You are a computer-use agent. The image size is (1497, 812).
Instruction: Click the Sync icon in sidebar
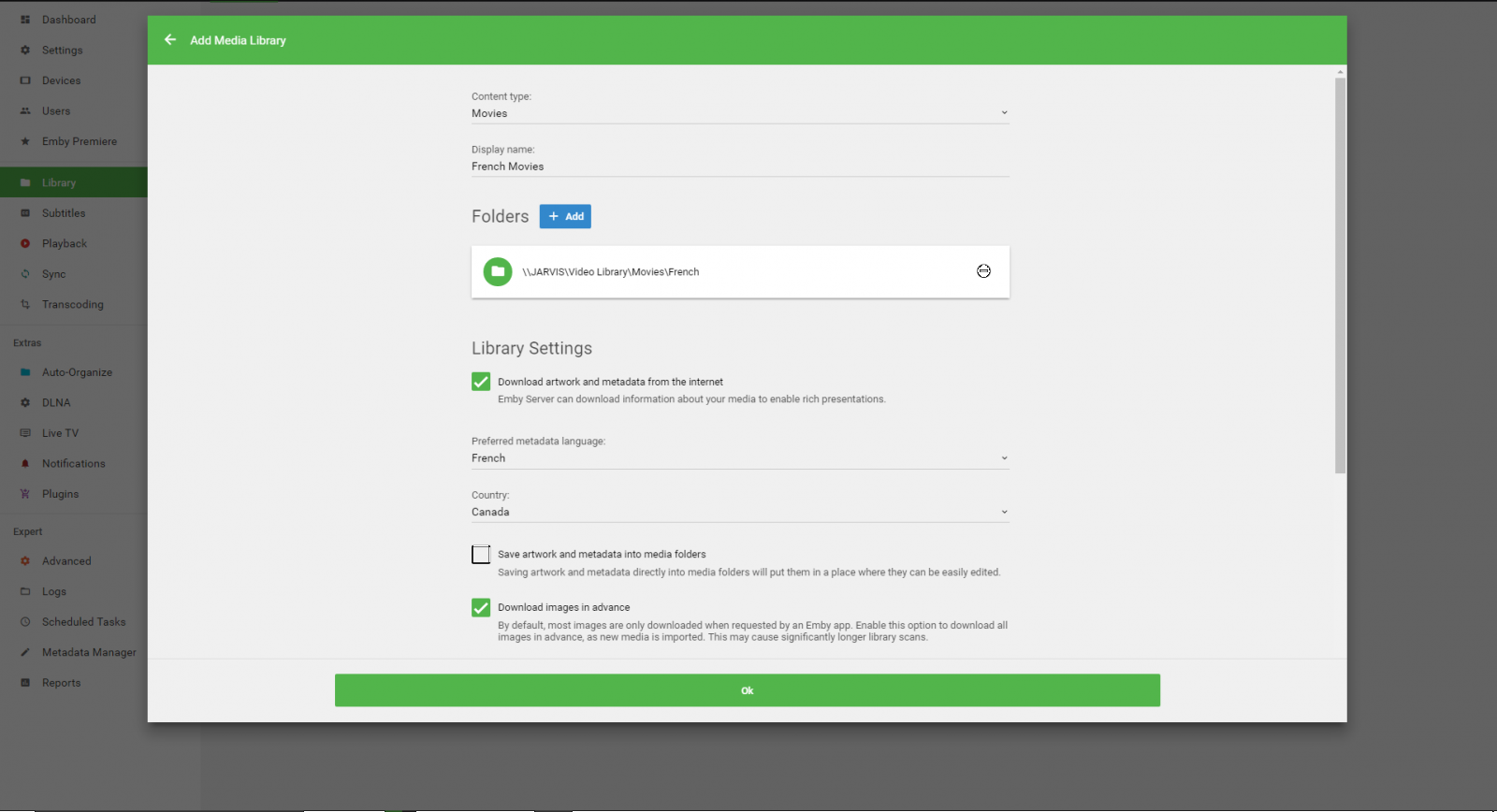coord(25,274)
